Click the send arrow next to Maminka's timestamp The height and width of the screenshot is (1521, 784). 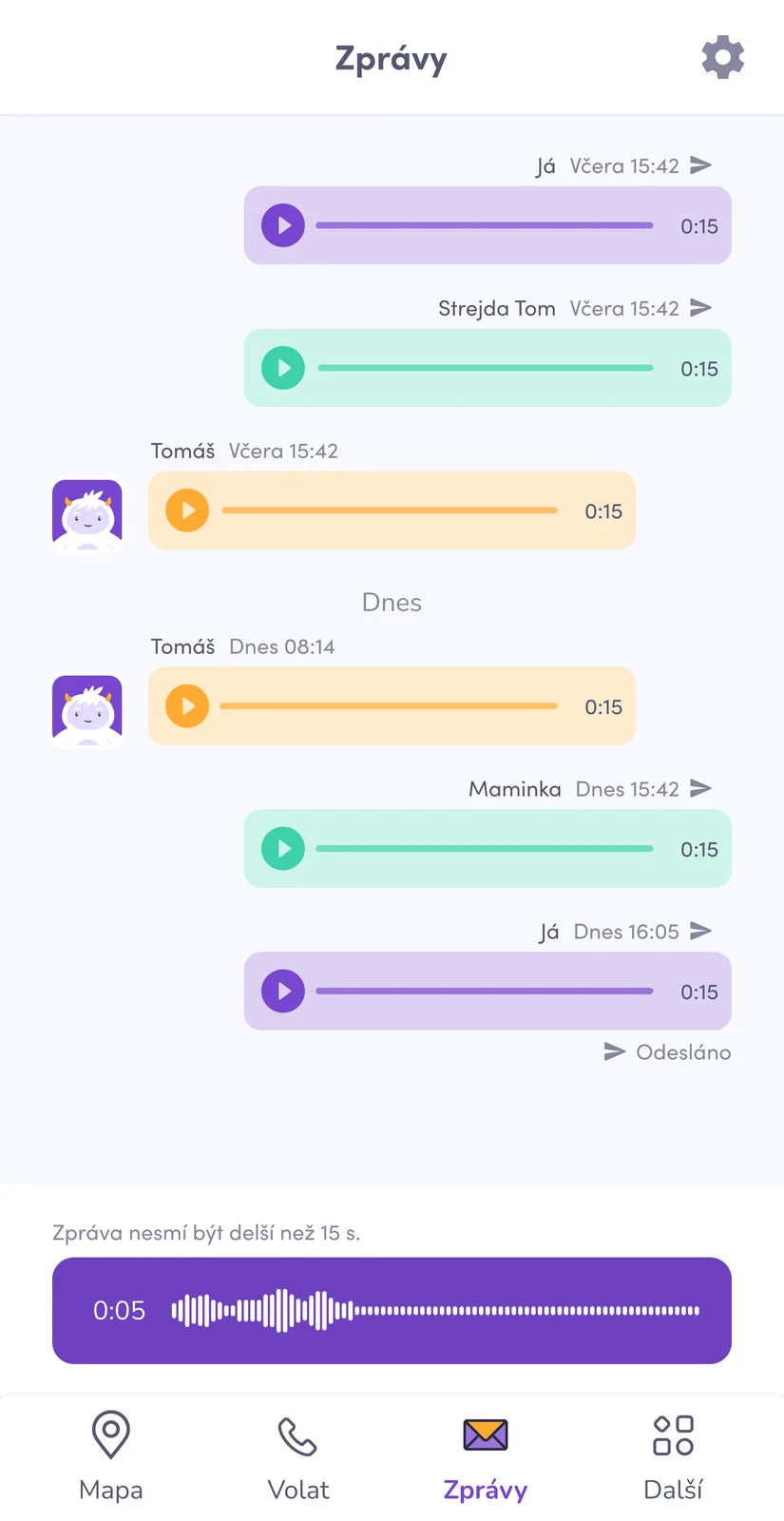click(x=700, y=788)
